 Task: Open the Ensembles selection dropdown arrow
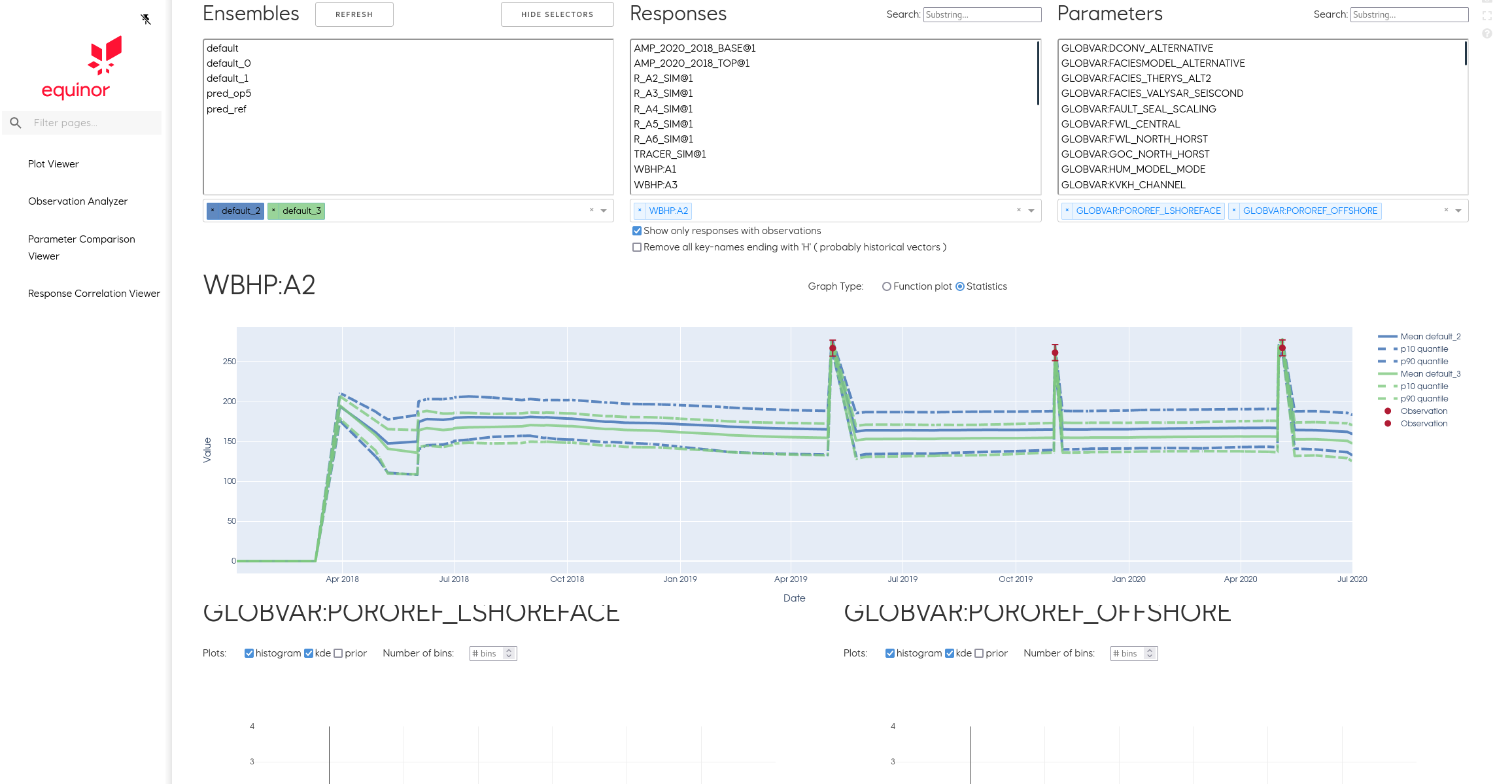pyautogui.click(x=604, y=211)
